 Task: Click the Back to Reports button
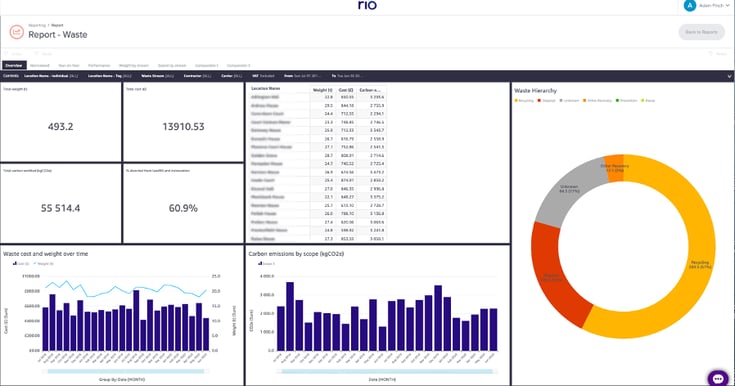pos(701,32)
